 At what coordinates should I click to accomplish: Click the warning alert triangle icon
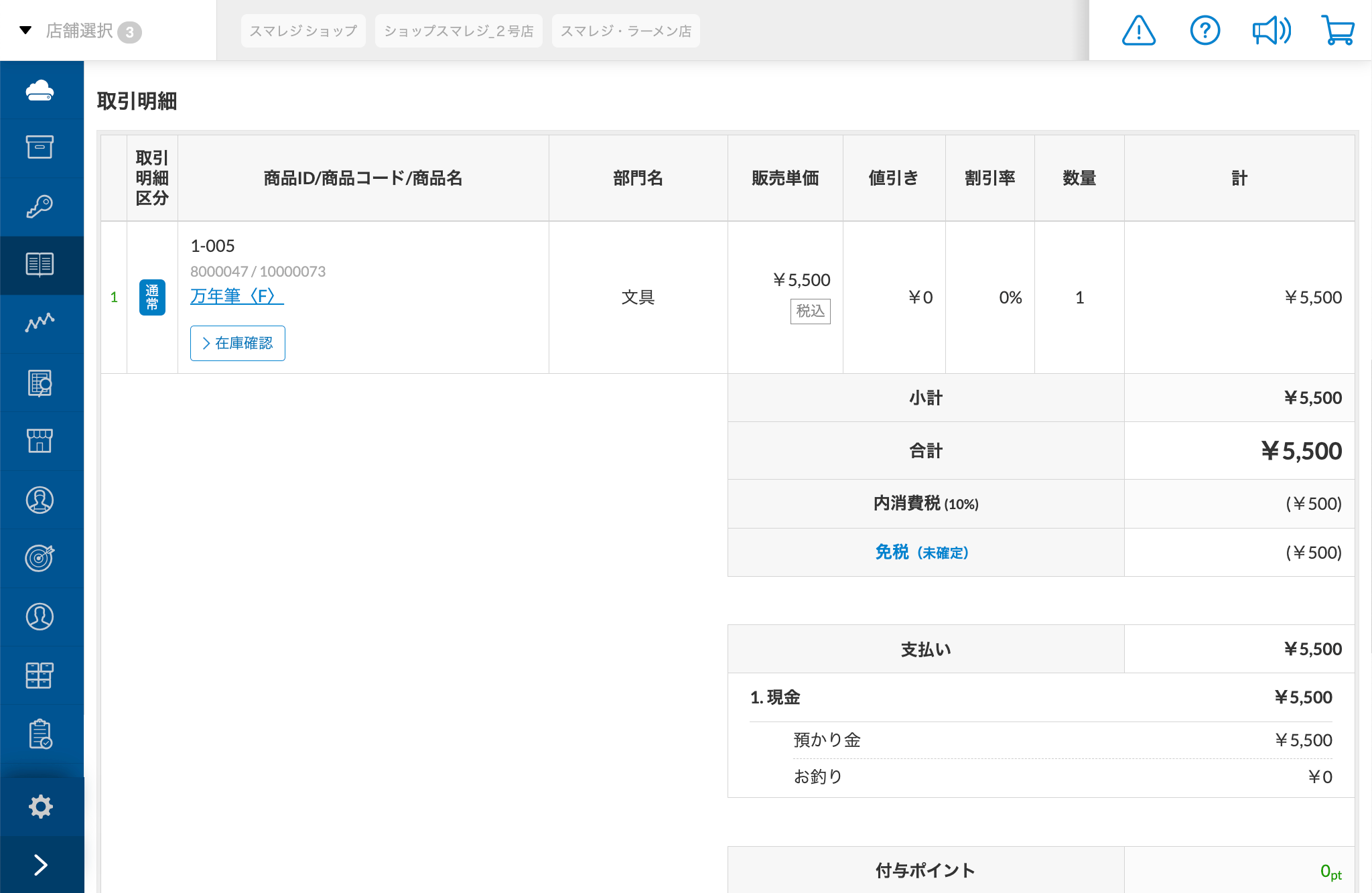(1139, 31)
